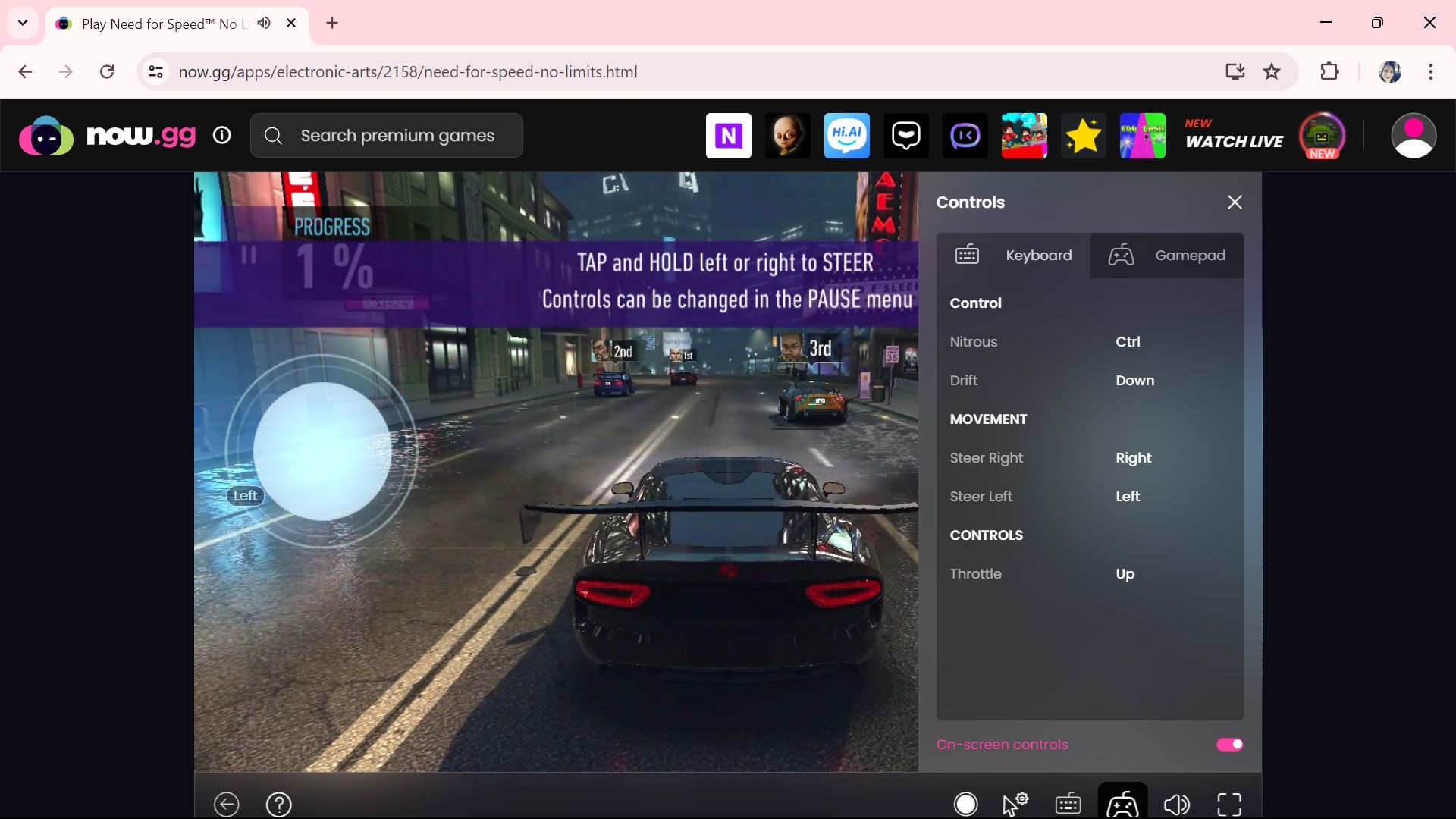This screenshot has width=1456, height=819.
Task: Bookmark this page with the star icon
Action: [1272, 72]
